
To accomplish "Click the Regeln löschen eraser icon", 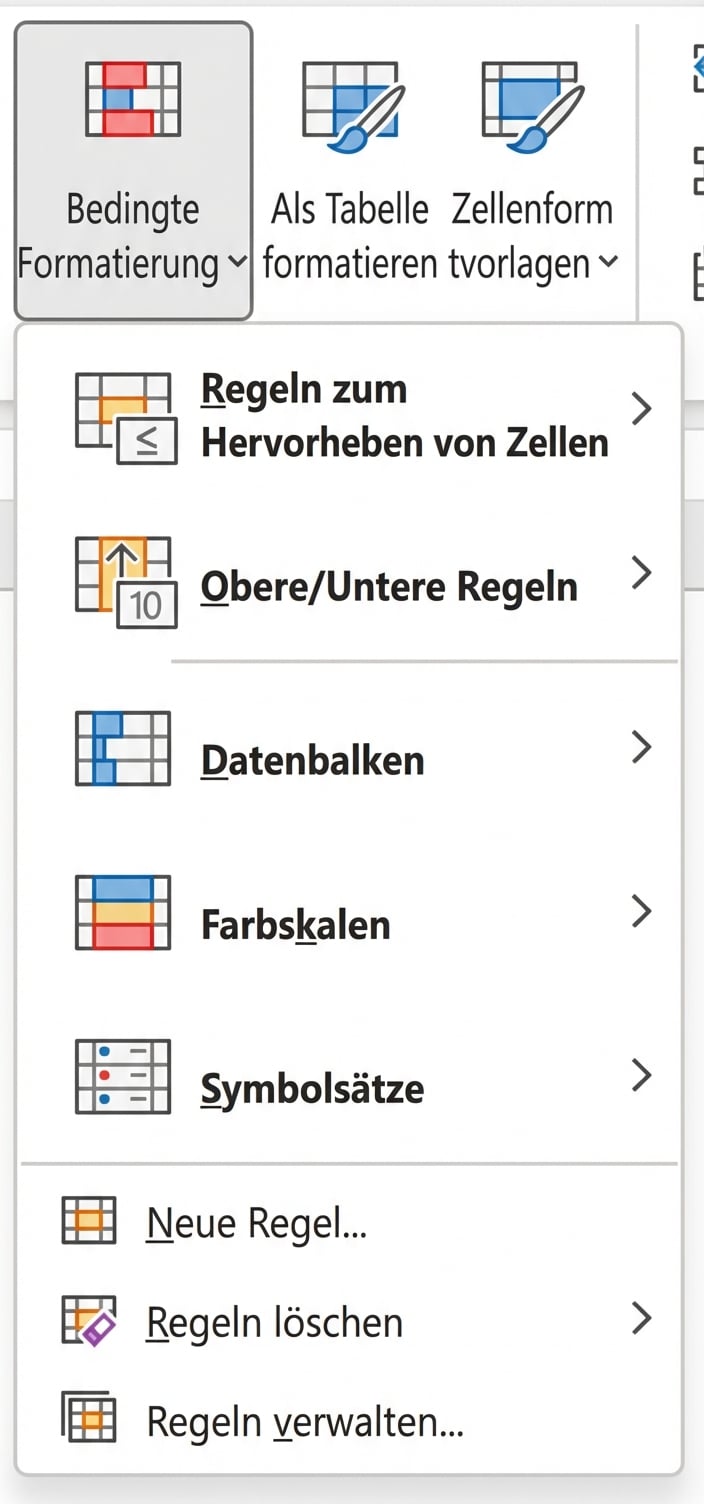I will [x=89, y=1320].
